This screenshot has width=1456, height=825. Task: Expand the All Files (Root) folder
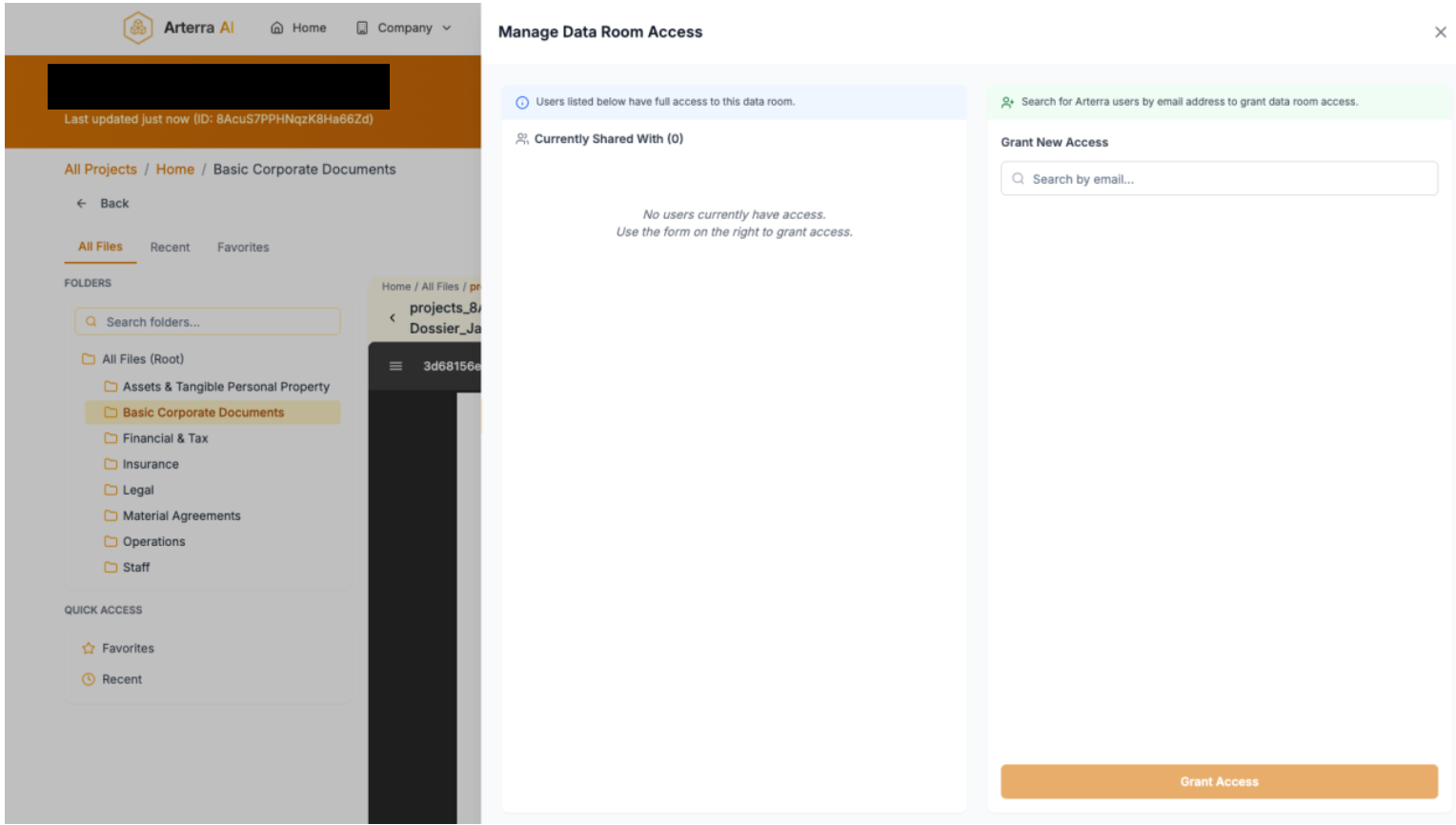point(143,359)
